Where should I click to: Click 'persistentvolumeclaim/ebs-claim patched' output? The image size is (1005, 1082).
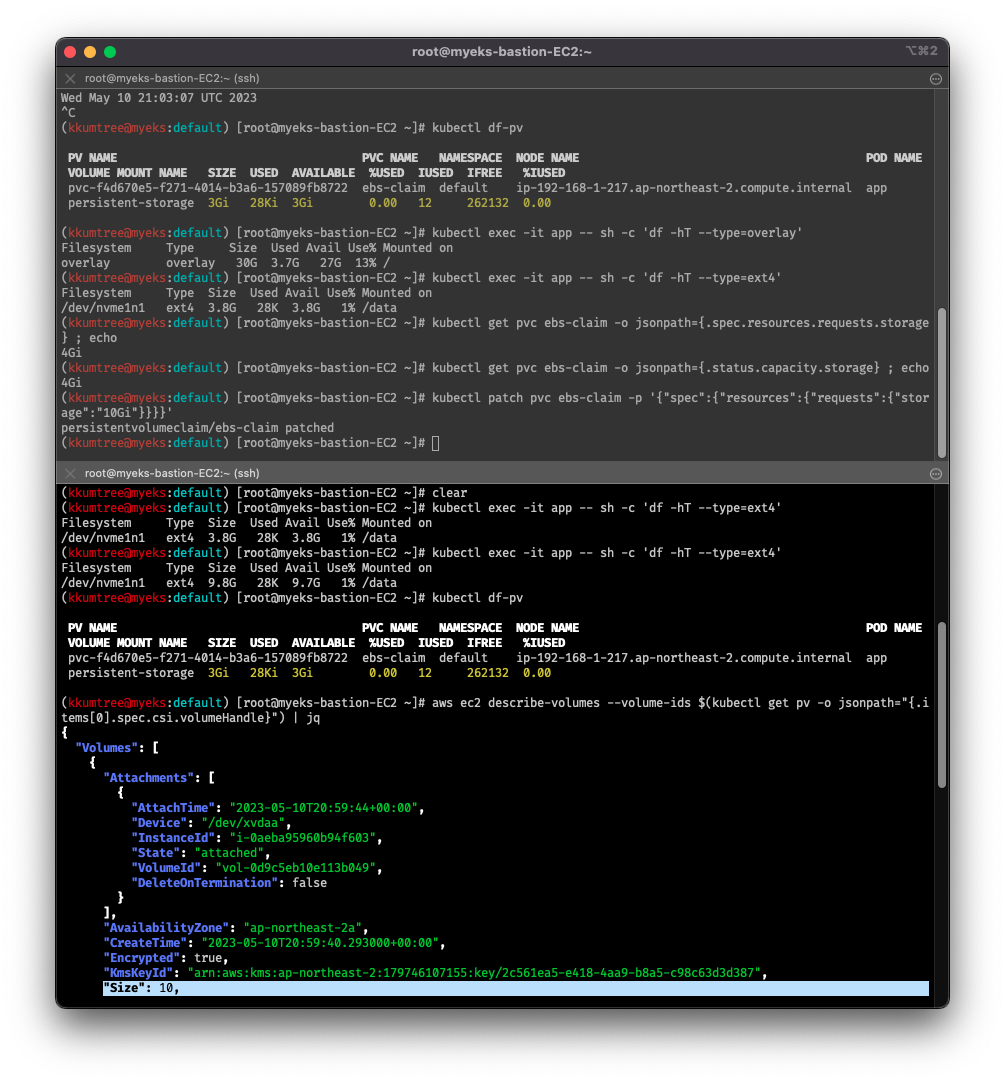[197, 428]
